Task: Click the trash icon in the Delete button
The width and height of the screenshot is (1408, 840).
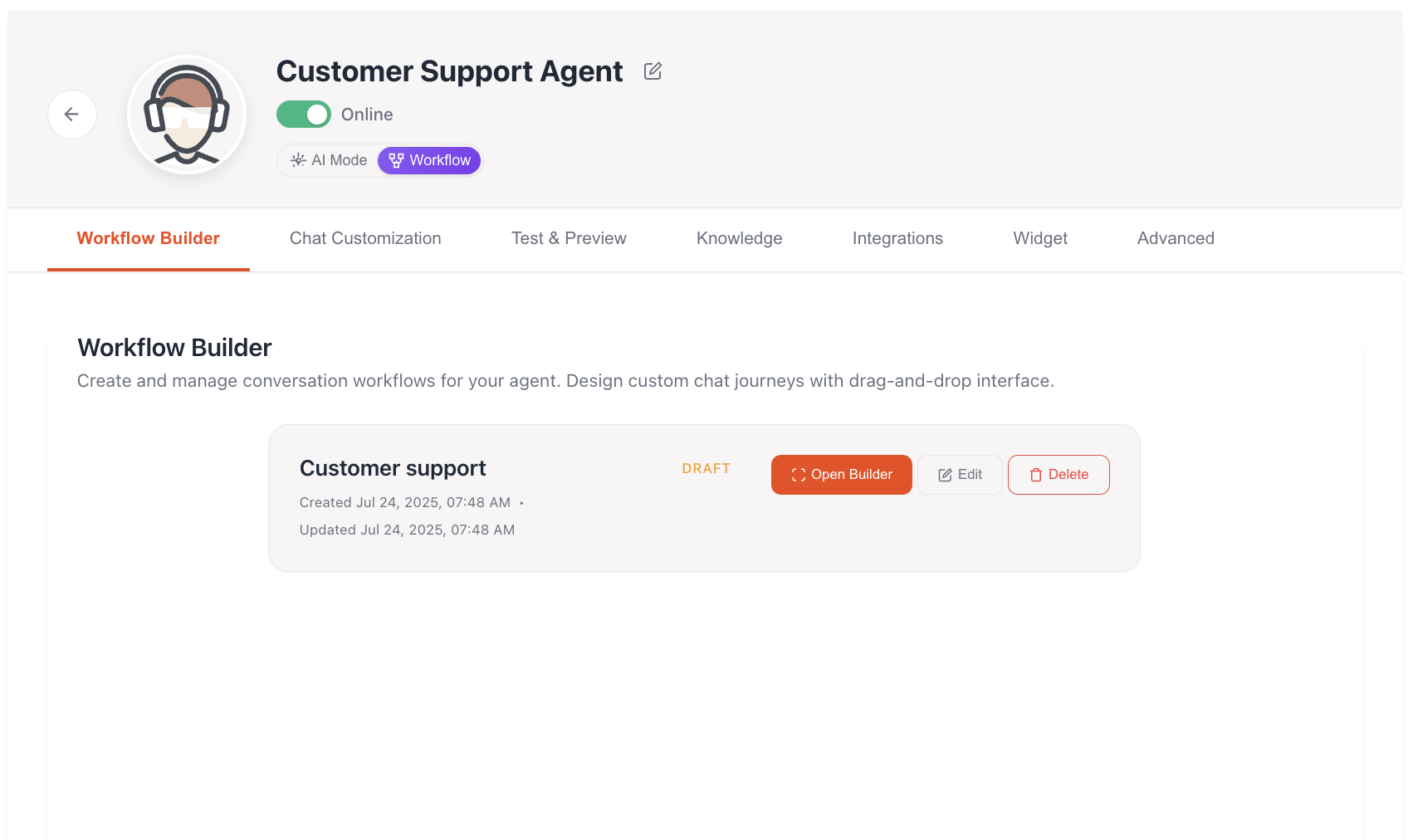Action: pyautogui.click(x=1035, y=474)
